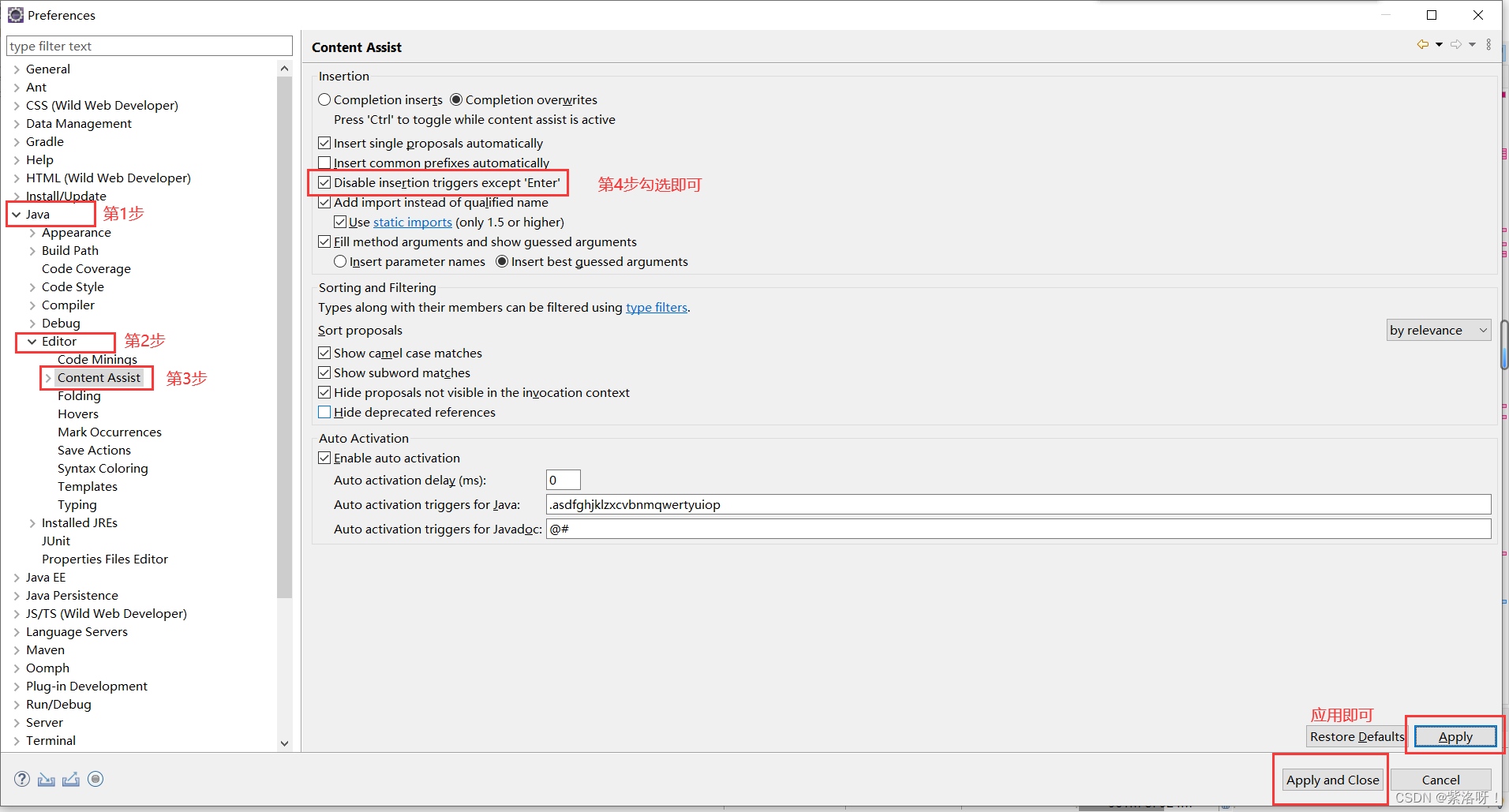Click the forward navigation arrow icon
Viewport: 1509px width, 812px height.
(1456, 45)
